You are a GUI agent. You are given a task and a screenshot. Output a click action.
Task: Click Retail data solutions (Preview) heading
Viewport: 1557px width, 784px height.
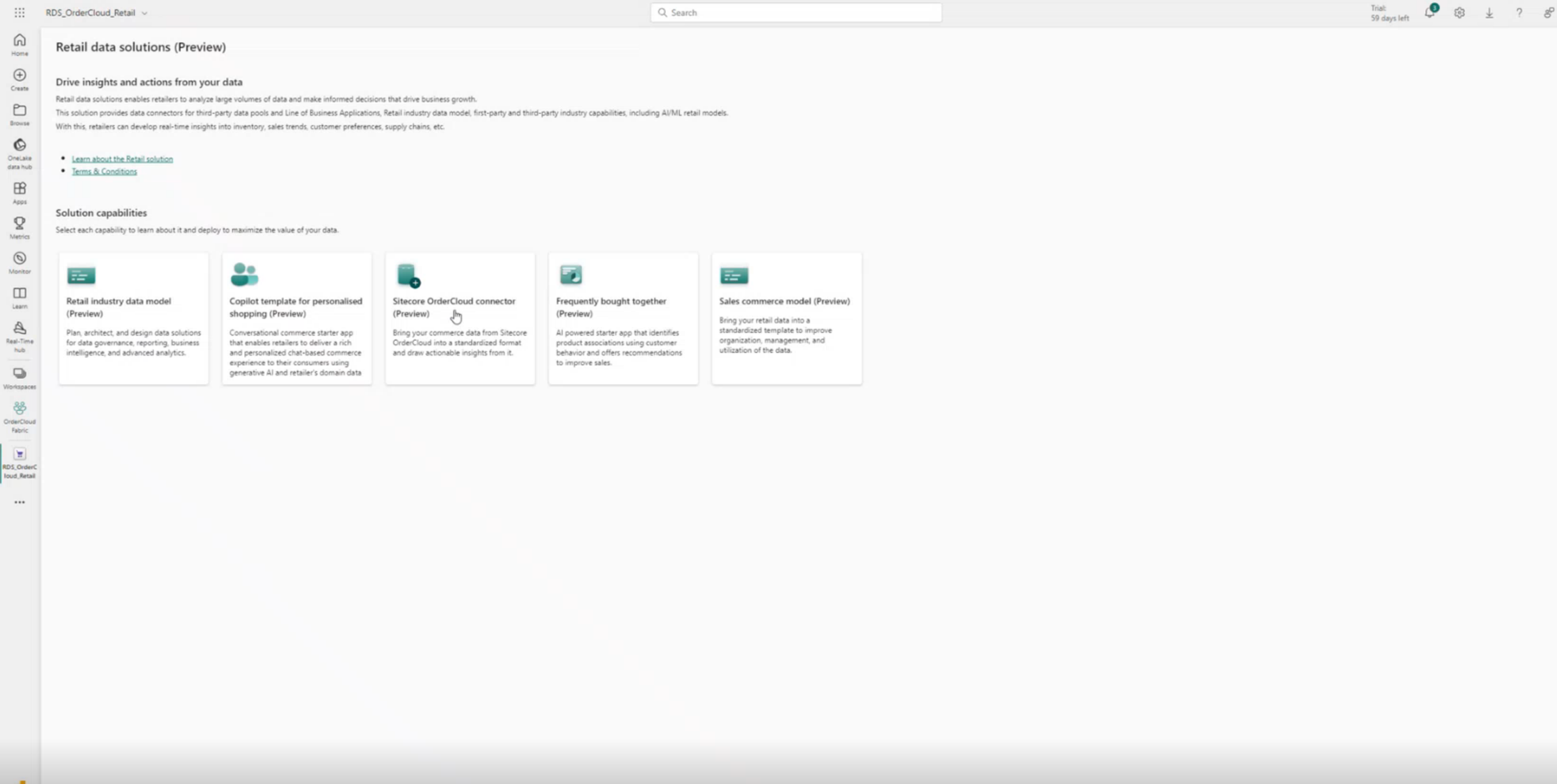coord(141,47)
